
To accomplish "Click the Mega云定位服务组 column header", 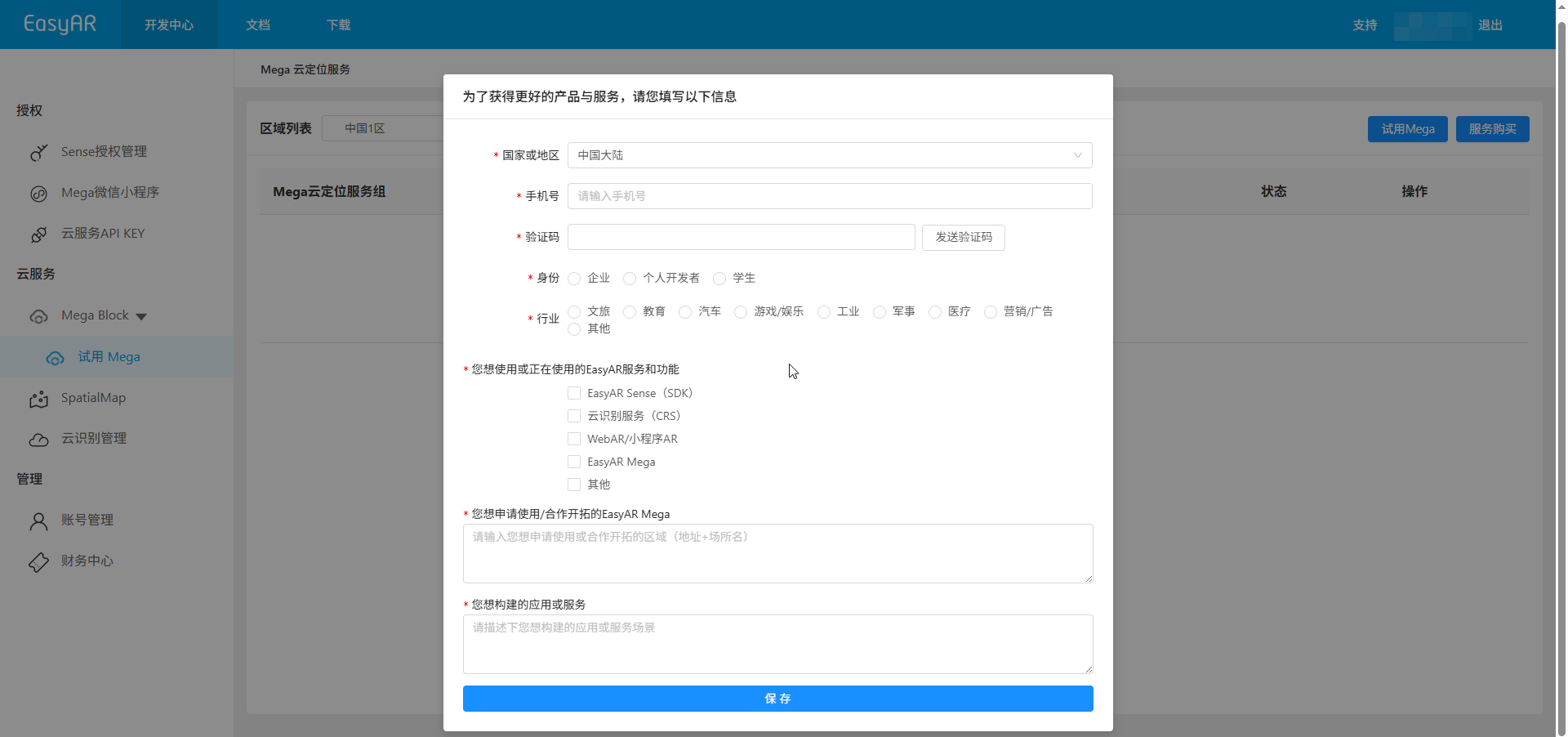I will (x=329, y=191).
